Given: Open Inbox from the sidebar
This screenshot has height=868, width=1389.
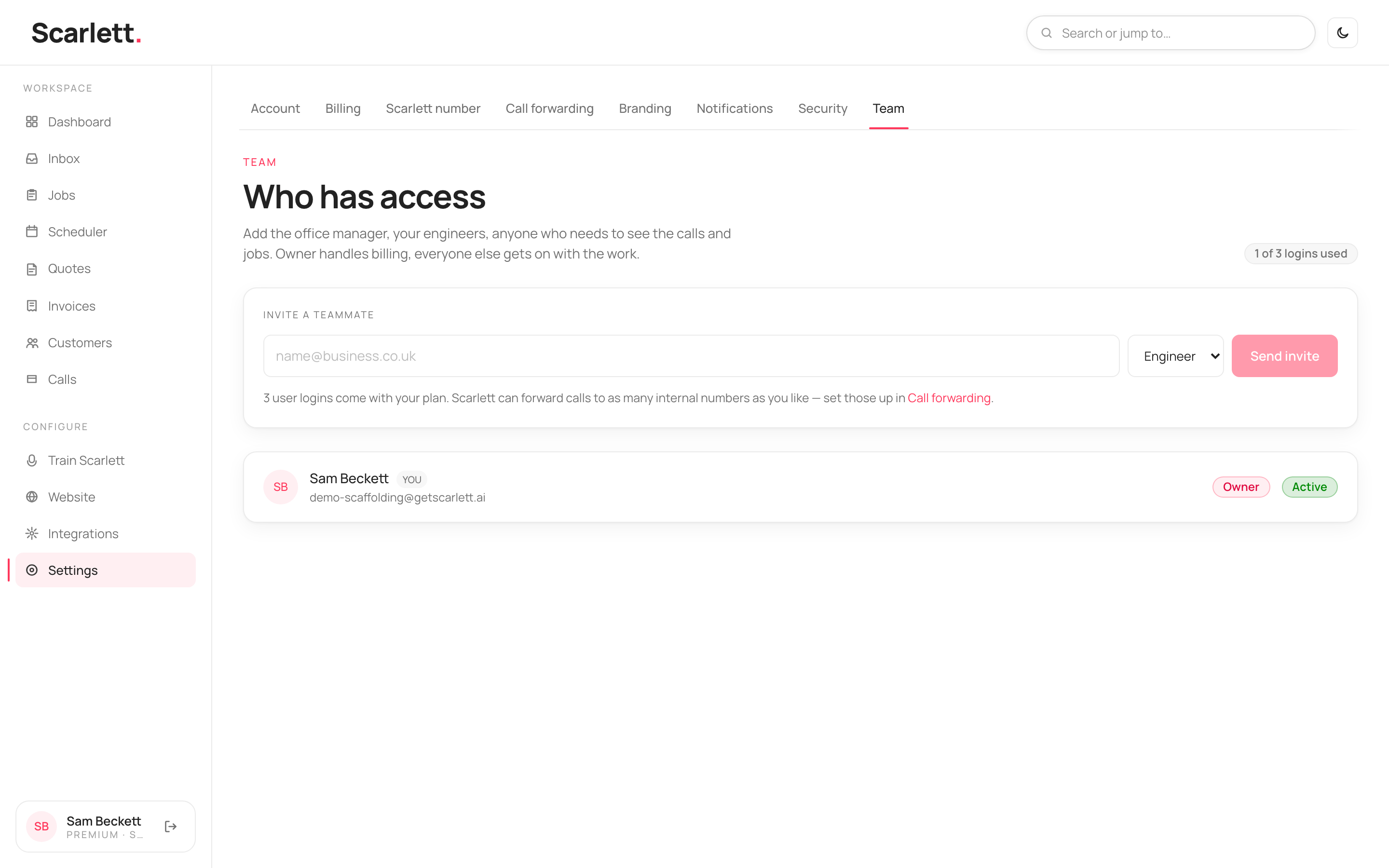Looking at the screenshot, I should [106, 159].
